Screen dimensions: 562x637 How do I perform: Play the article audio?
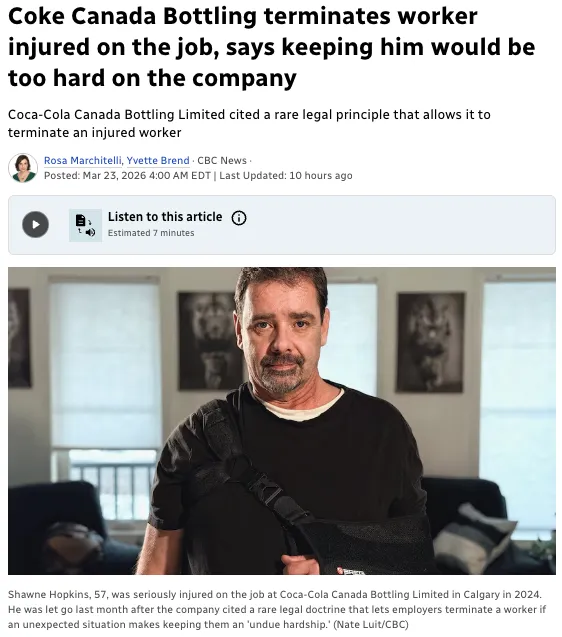point(35,225)
